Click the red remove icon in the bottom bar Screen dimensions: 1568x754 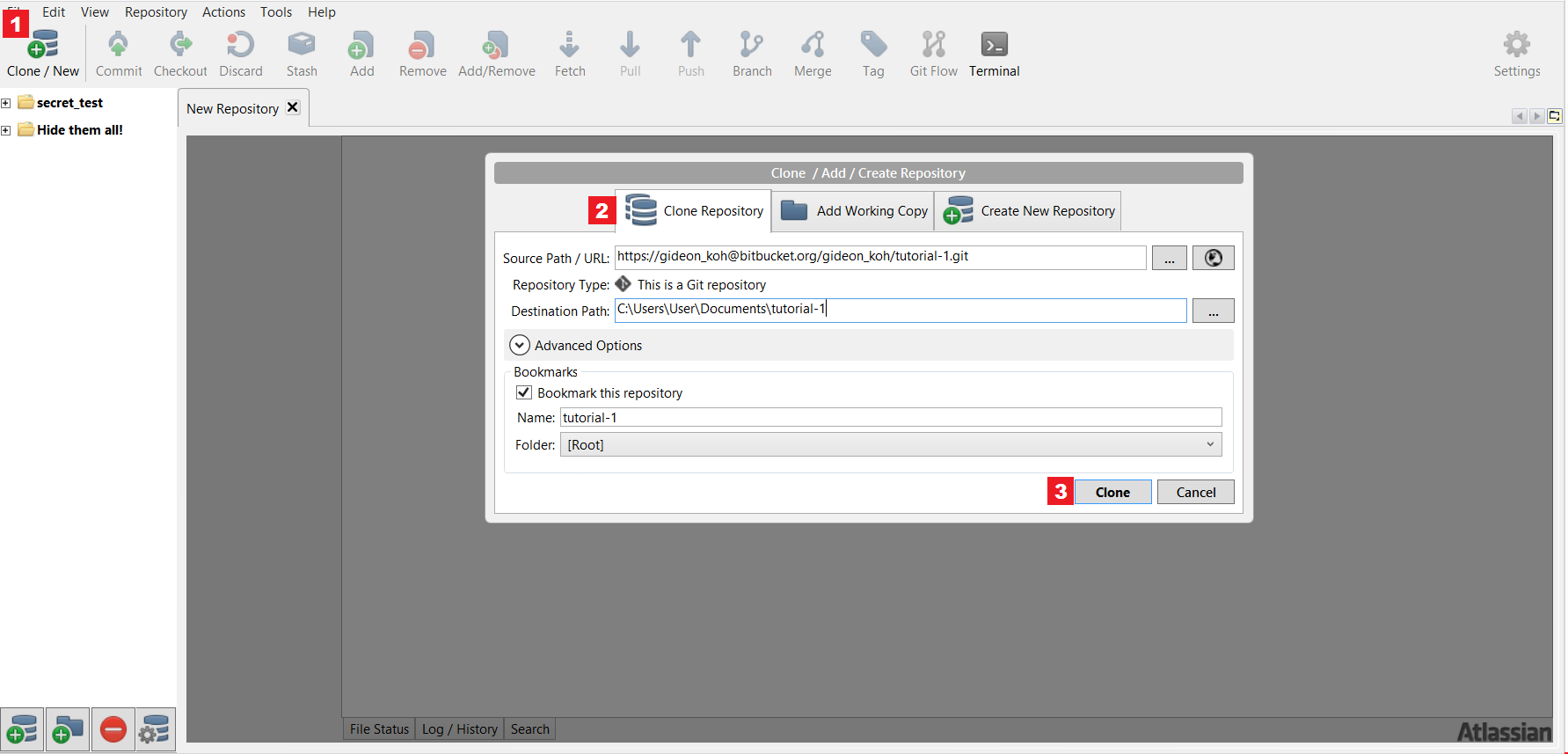(x=113, y=729)
